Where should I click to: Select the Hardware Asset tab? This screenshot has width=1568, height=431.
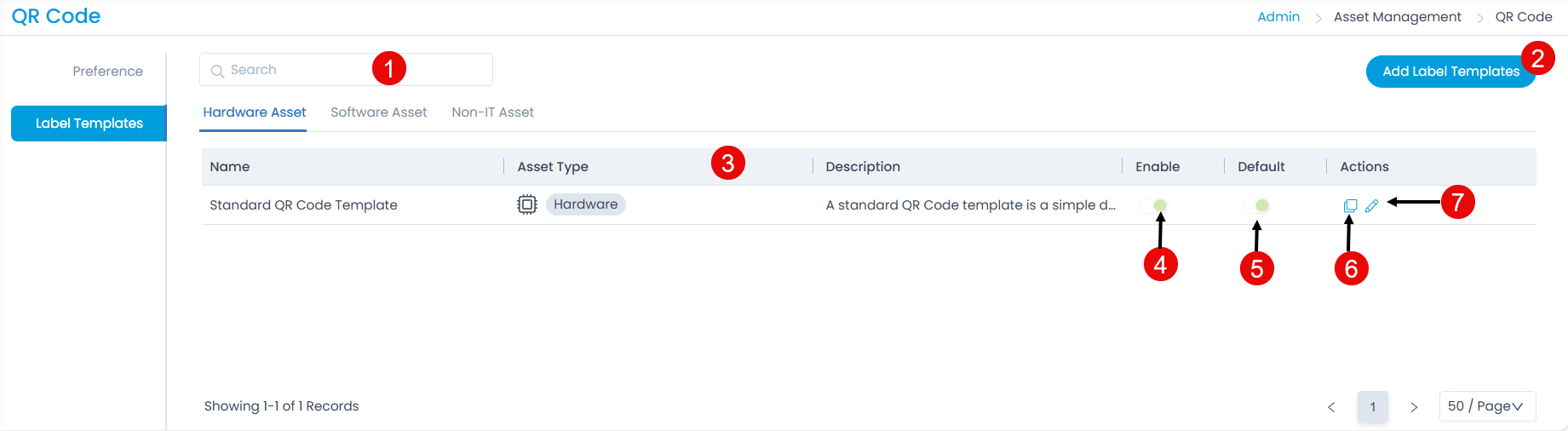coord(254,112)
